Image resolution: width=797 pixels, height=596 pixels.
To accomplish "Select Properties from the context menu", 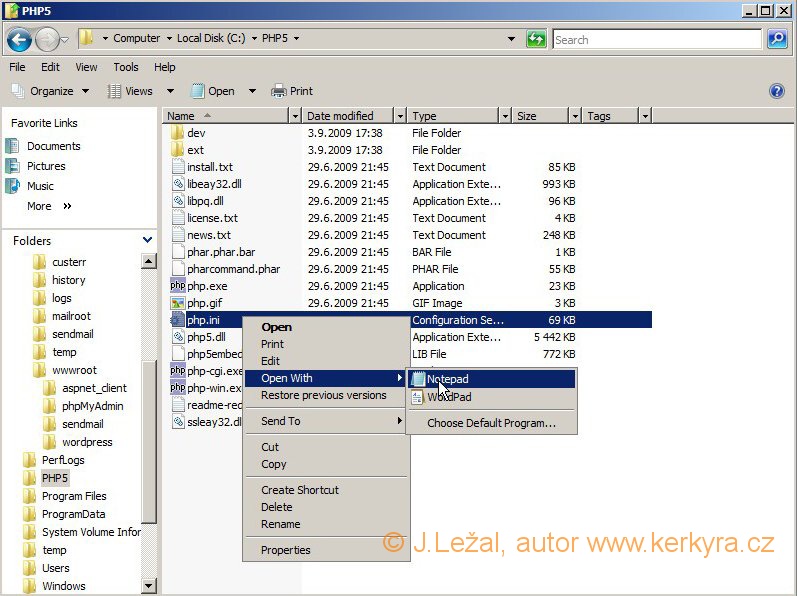I will click(285, 550).
